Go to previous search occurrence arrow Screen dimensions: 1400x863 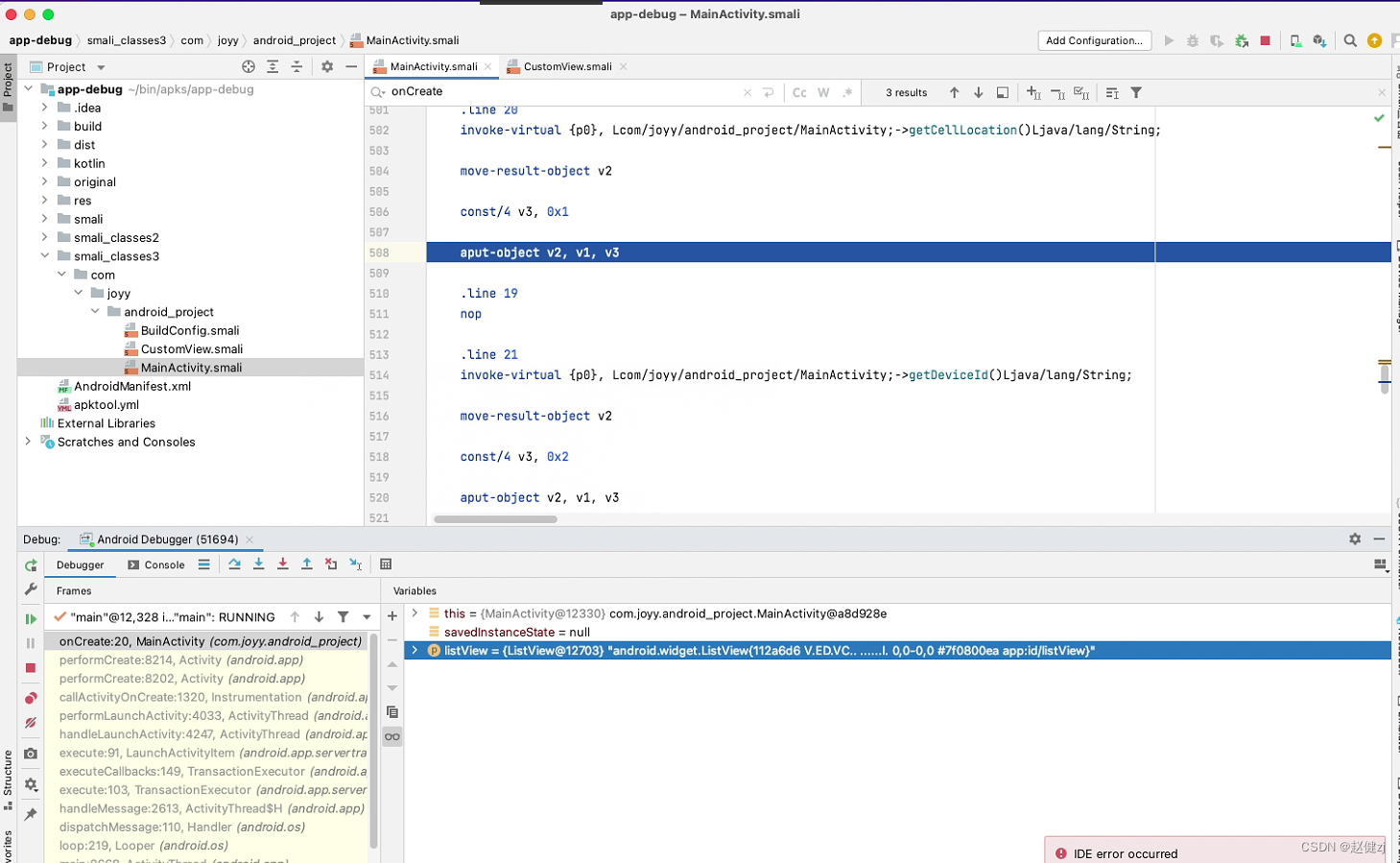coord(954,92)
